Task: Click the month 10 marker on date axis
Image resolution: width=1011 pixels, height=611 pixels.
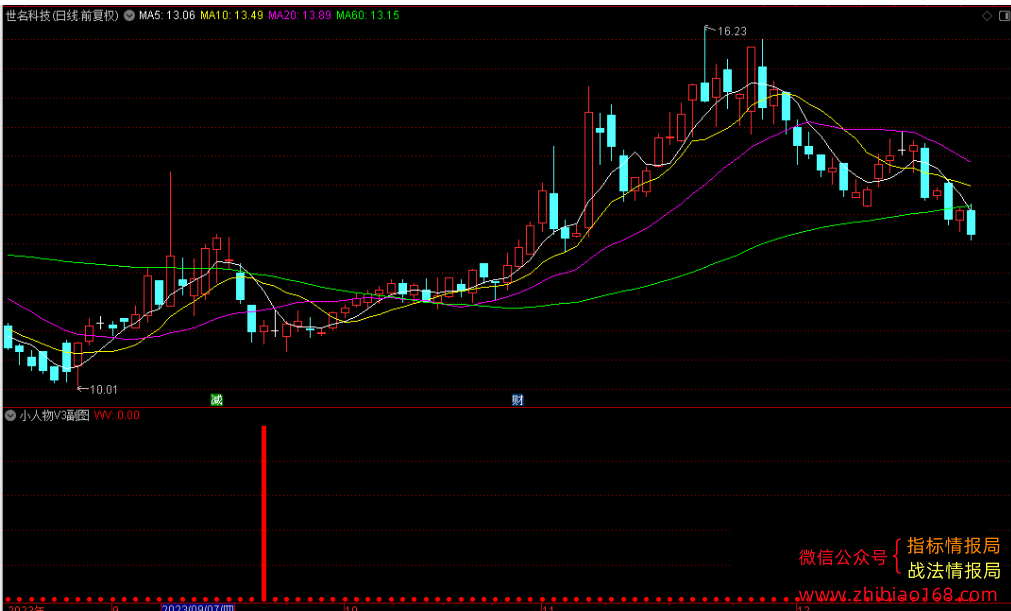Action: pos(351,607)
